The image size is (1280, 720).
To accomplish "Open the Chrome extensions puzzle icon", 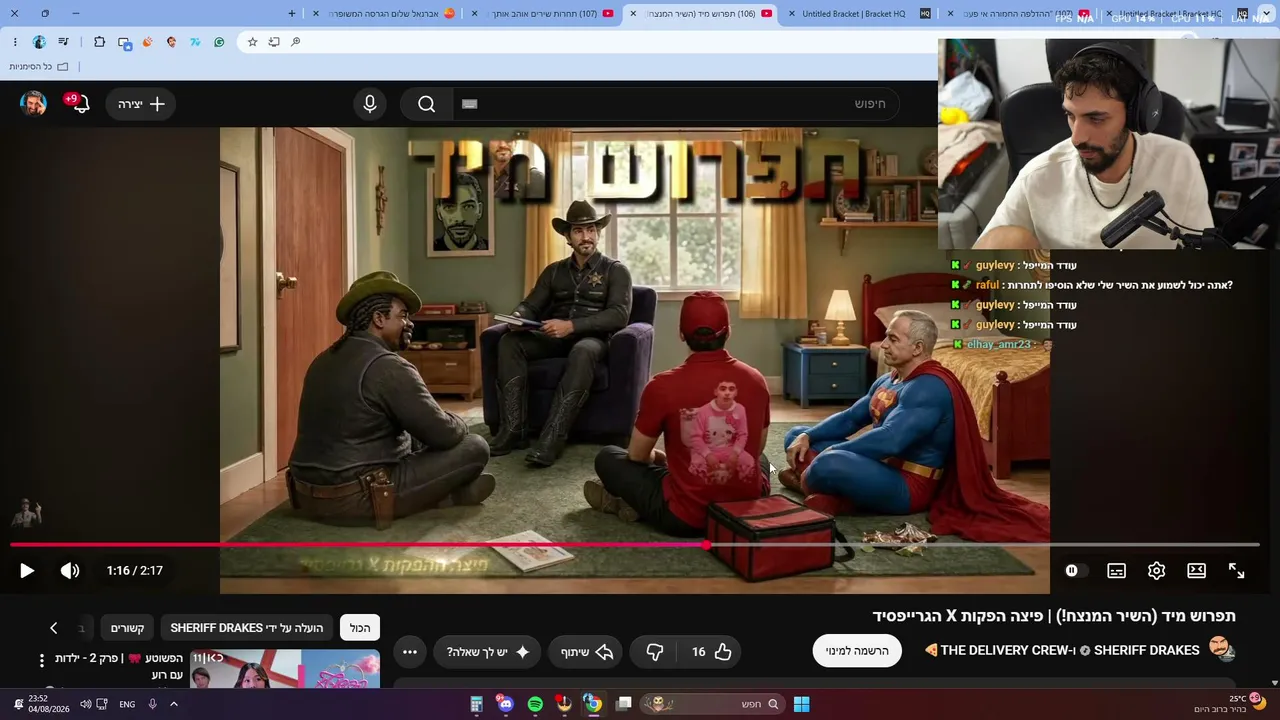I will (x=99, y=42).
